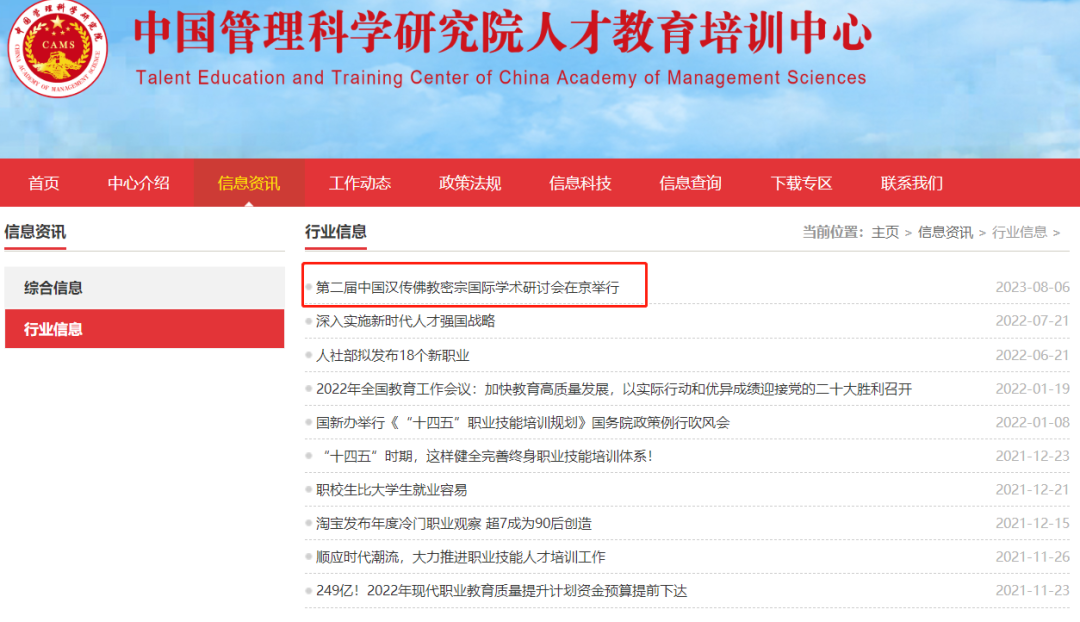Open 信息科技 from the navigation bar
Image resolution: width=1080 pixels, height=622 pixels.
click(580, 183)
